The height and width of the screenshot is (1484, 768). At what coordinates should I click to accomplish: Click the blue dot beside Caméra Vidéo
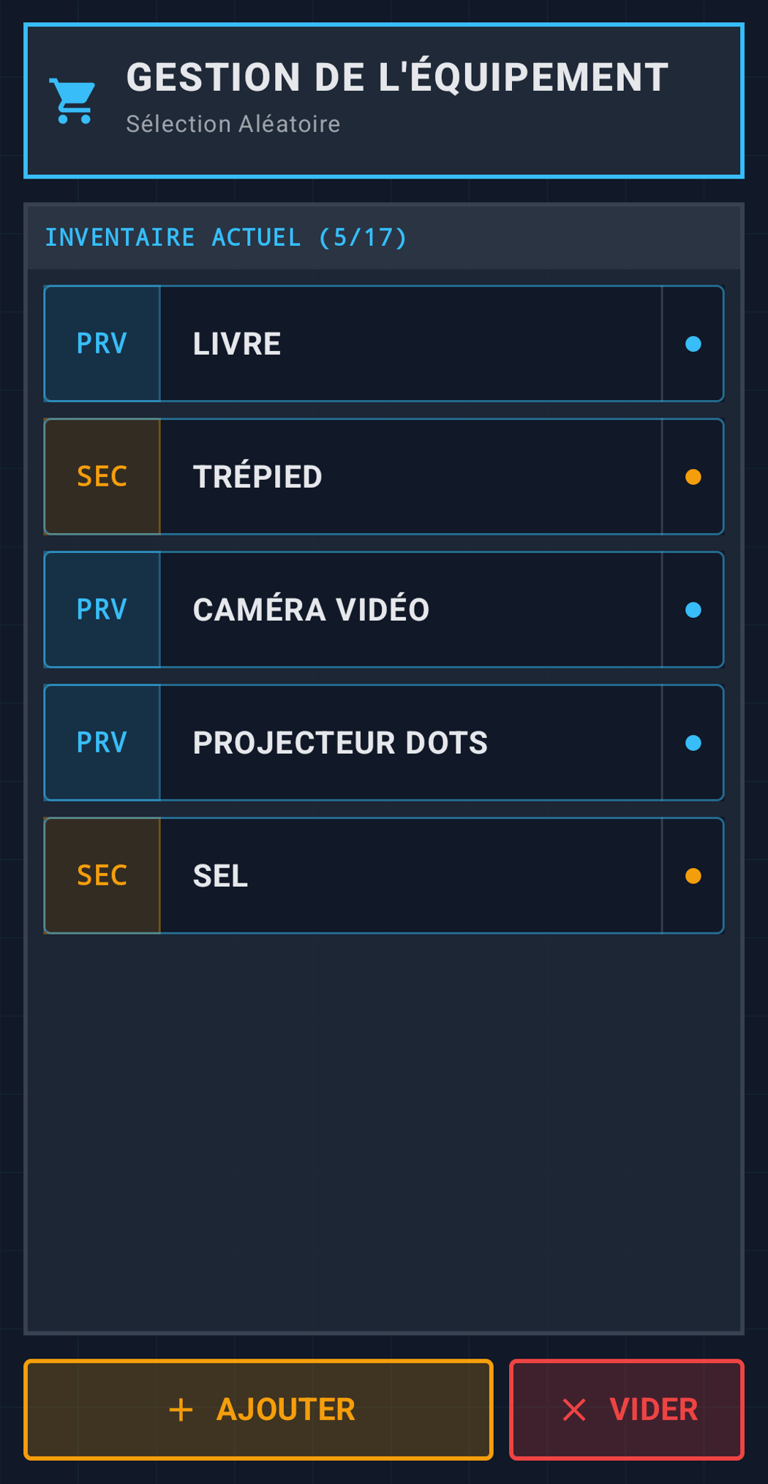(693, 610)
